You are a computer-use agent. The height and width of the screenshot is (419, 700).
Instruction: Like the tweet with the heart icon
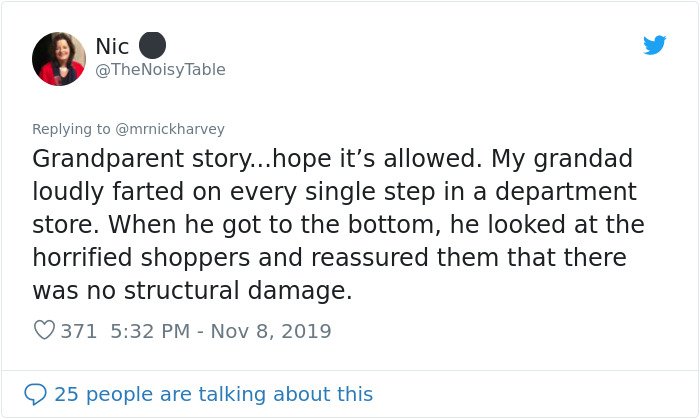pos(44,330)
